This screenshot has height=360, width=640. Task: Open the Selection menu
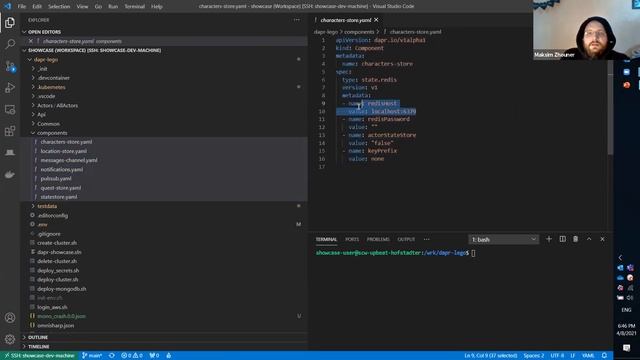[x=59, y=7]
